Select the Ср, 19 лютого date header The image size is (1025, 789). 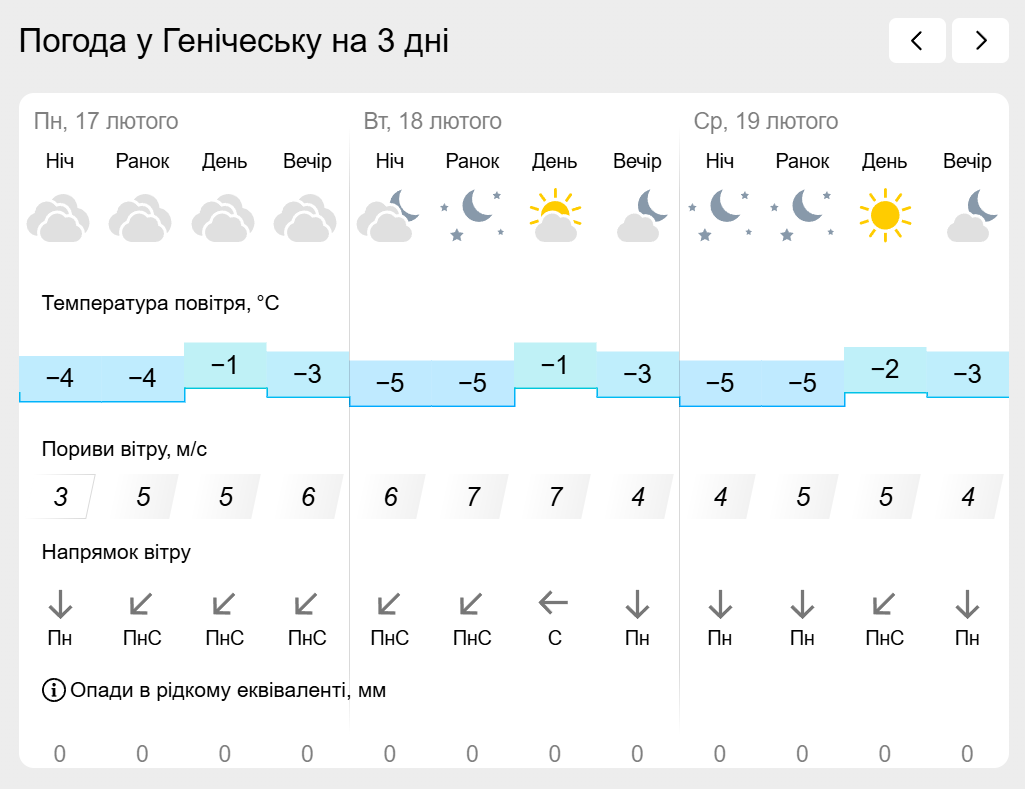pos(765,121)
